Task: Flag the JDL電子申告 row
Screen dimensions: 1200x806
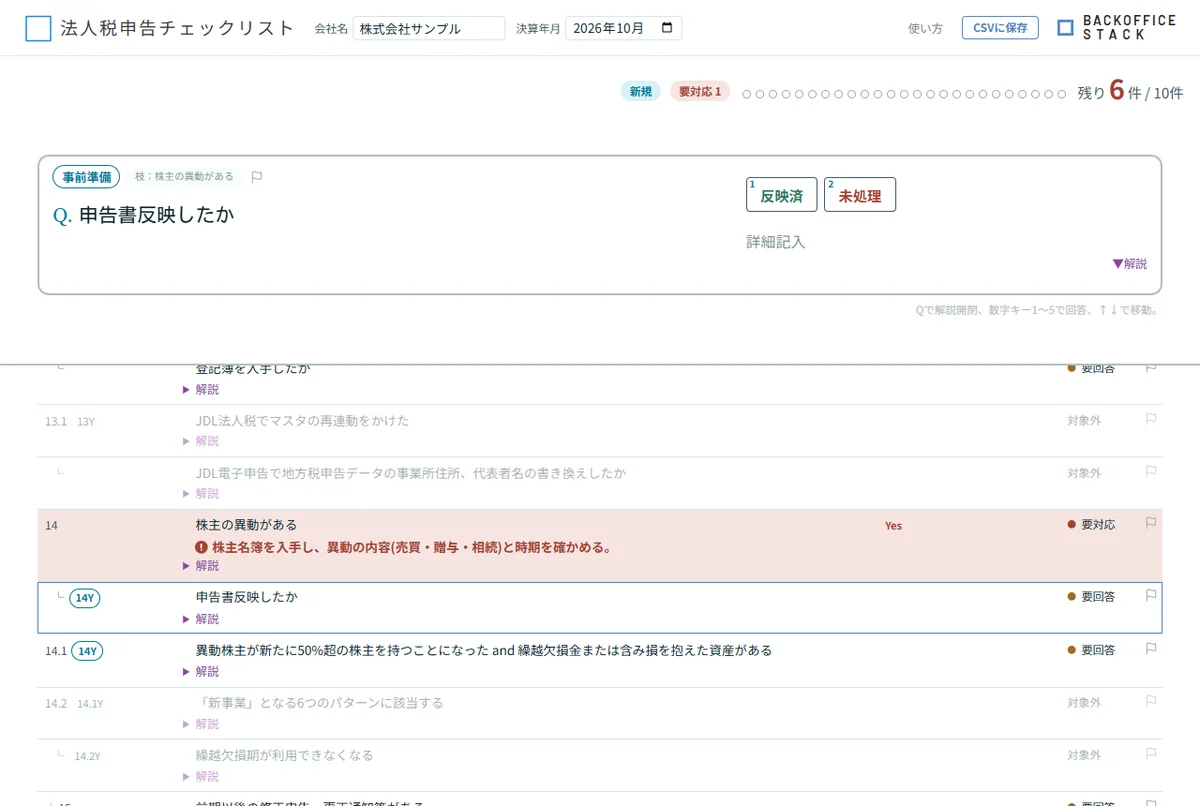Action: click(x=1151, y=472)
